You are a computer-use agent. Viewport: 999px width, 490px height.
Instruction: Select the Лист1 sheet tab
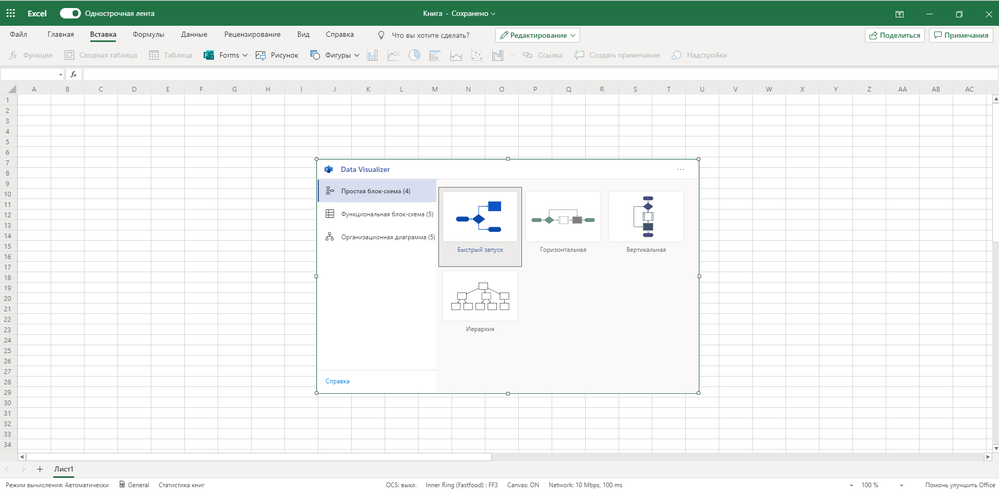pyautogui.click(x=64, y=469)
